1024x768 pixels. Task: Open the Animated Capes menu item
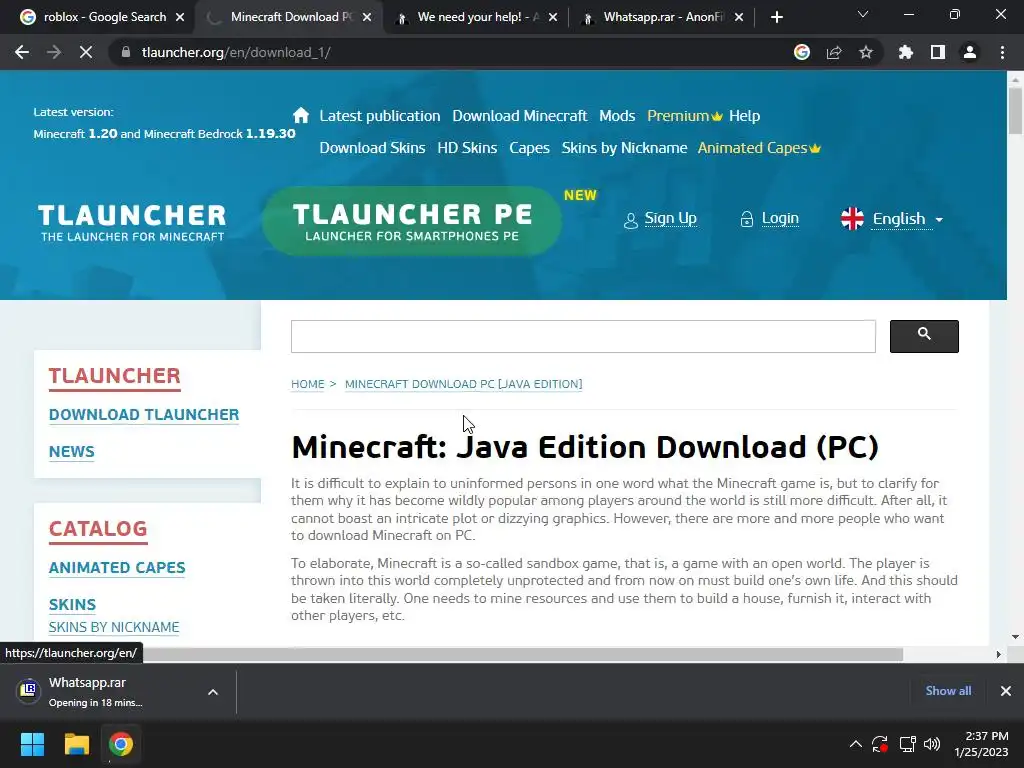(x=759, y=148)
